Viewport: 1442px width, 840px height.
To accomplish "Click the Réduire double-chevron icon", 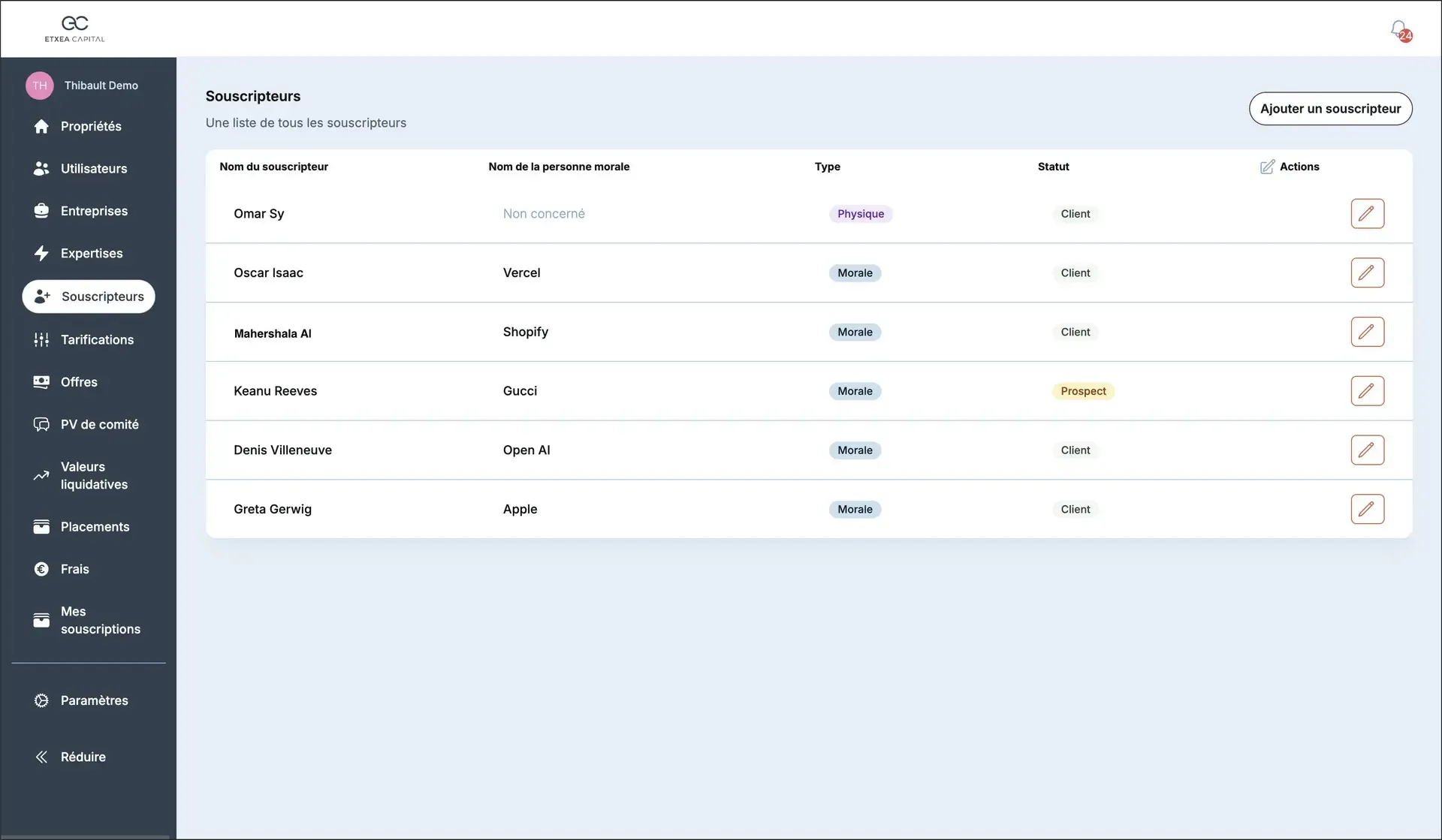I will 41,757.
